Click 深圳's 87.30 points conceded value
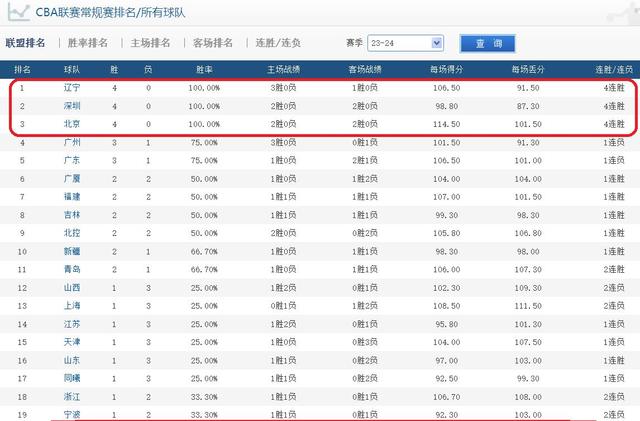This screenshot has height=421, width=640. click(x=528, y=106)
